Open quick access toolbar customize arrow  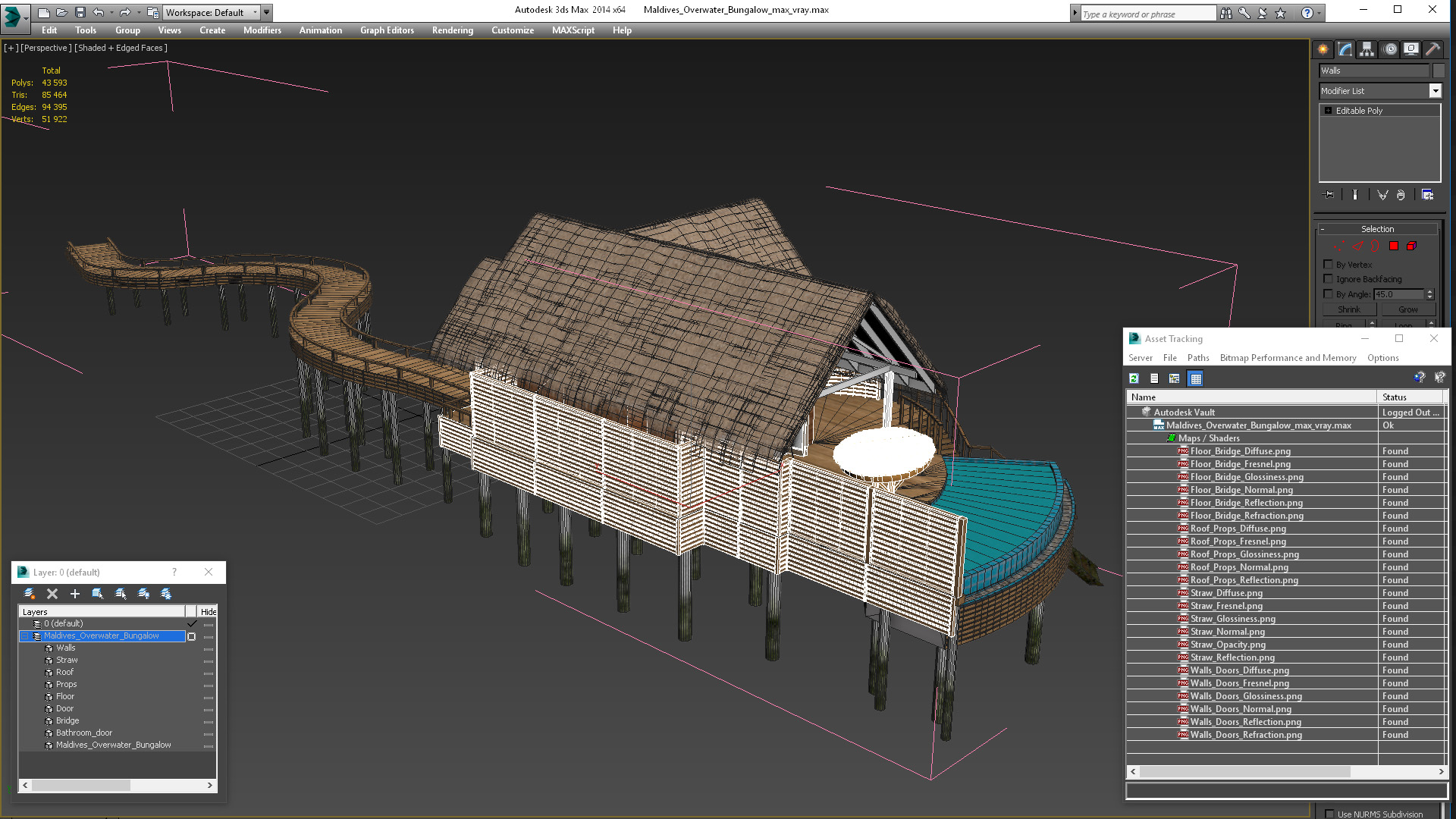point(267,12)
